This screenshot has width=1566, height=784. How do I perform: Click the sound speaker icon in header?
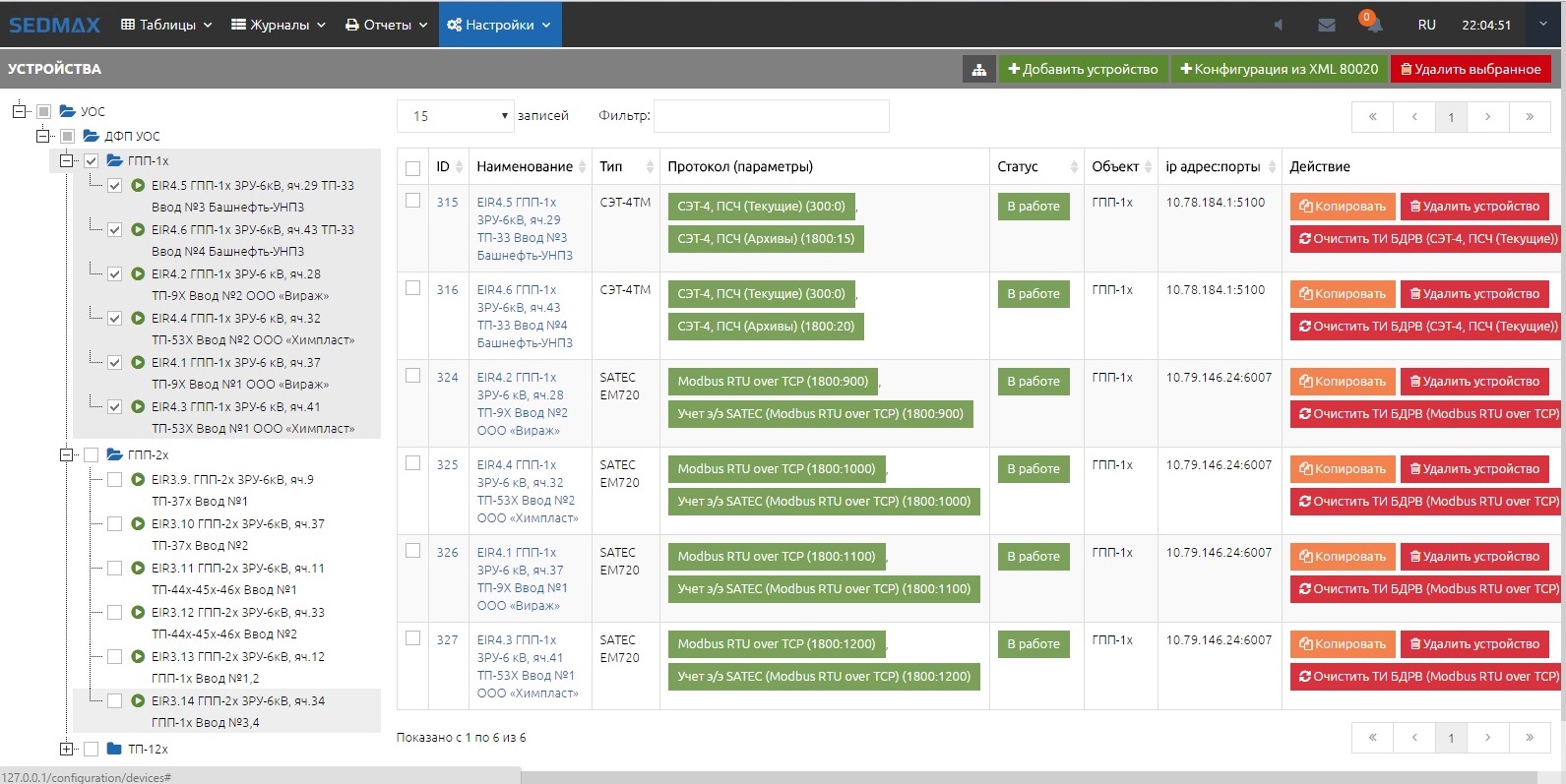pos(1278,25)
